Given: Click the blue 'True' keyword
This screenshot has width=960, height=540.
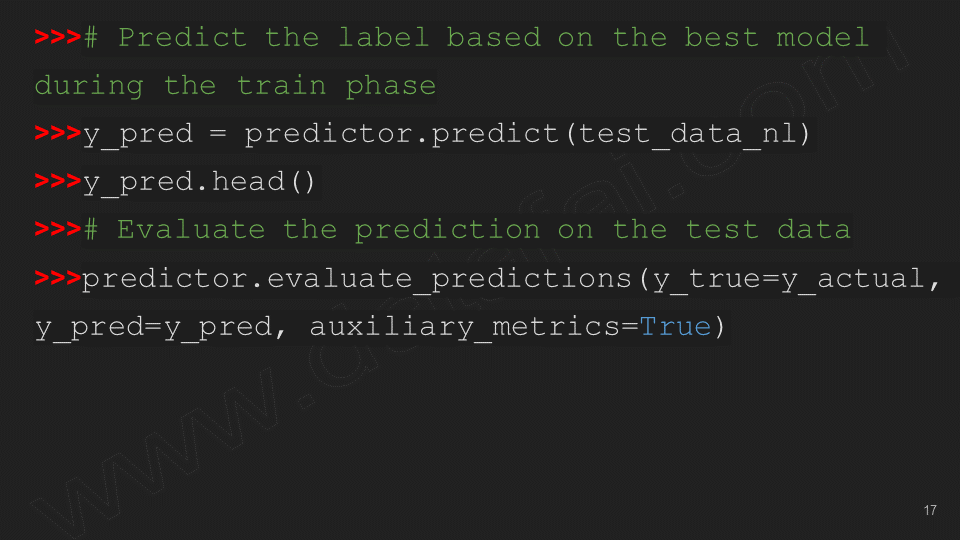Looking at the screenshot, I should click(x=675, y=326).
